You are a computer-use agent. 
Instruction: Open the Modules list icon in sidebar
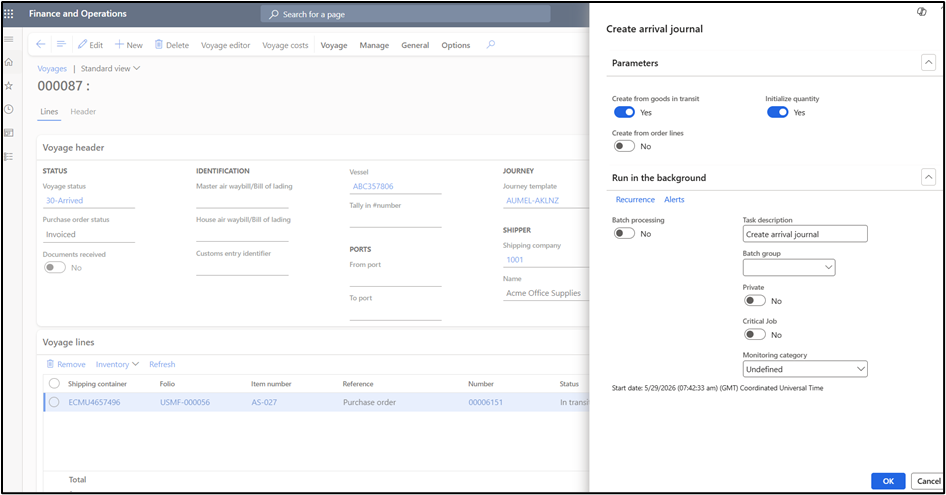tap(9, 156)
